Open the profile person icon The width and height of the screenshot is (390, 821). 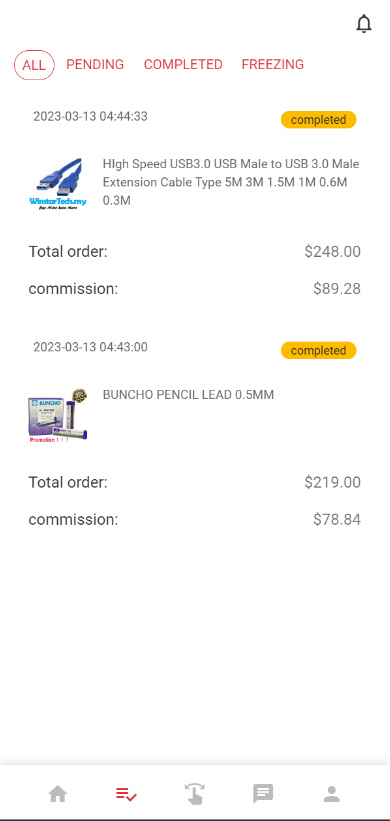331,794
